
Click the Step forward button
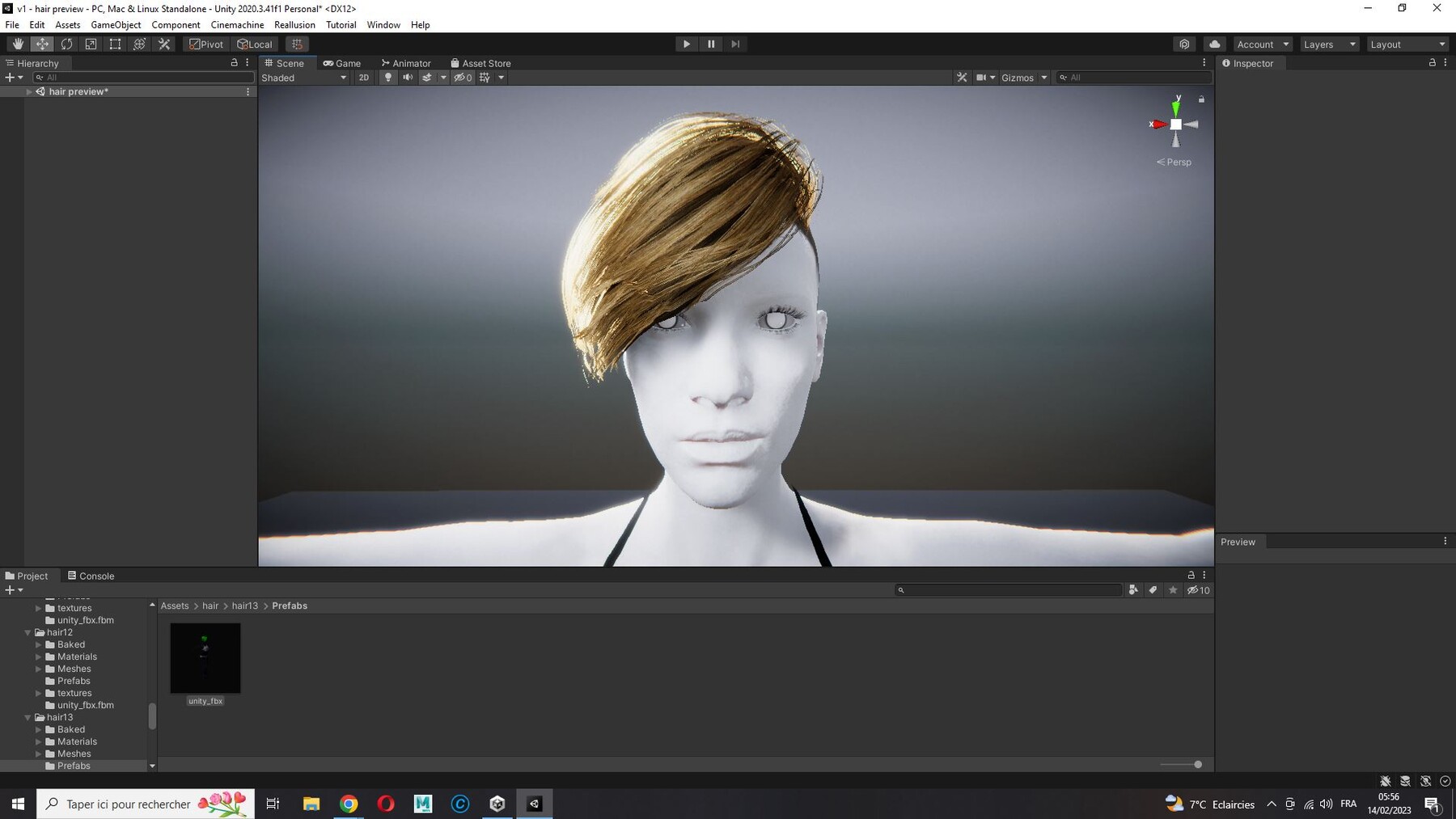coord(735,44)
